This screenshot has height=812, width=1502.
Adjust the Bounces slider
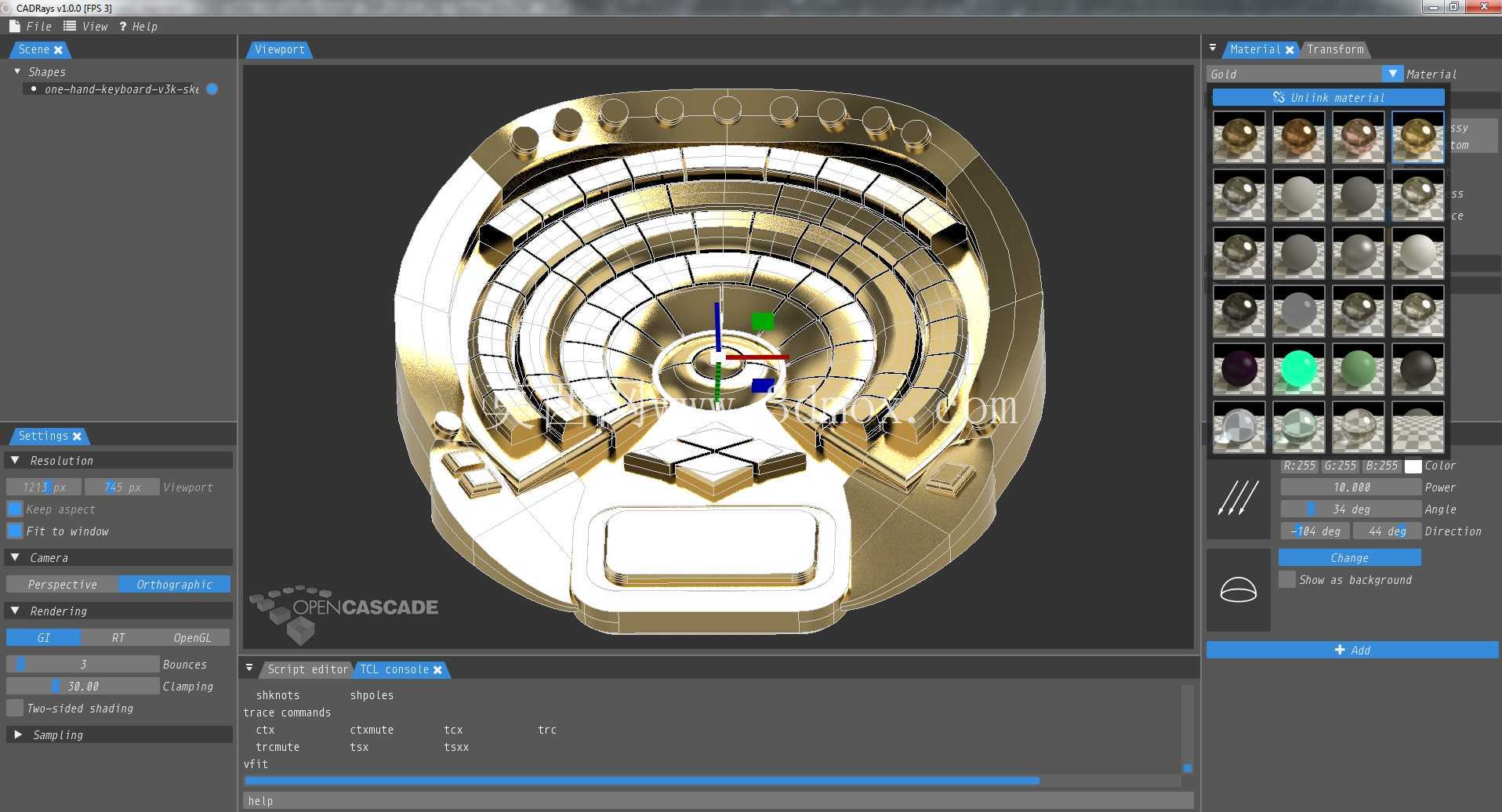pos(82,664)
